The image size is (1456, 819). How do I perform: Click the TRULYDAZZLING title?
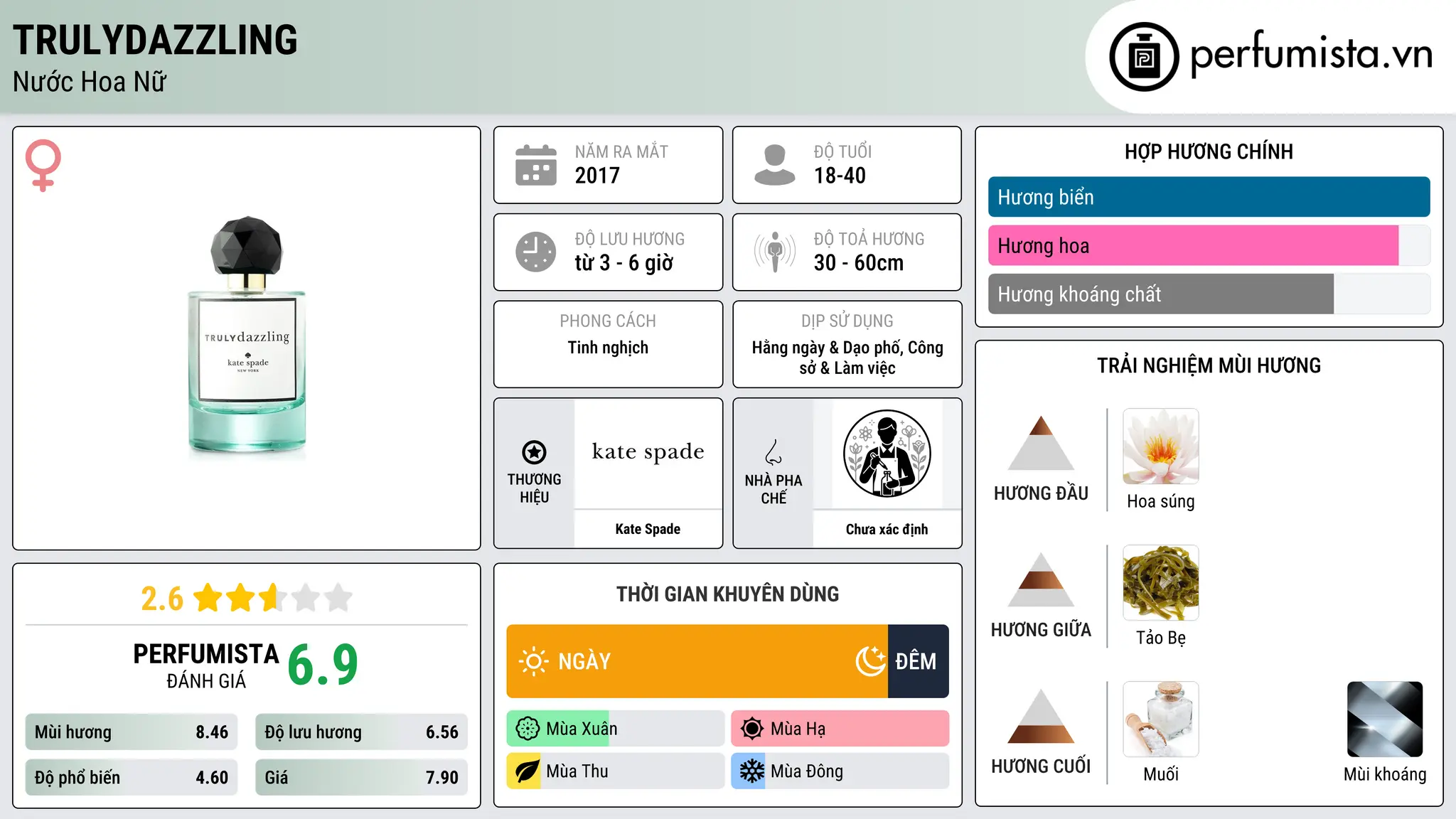[x=155, y=40]
